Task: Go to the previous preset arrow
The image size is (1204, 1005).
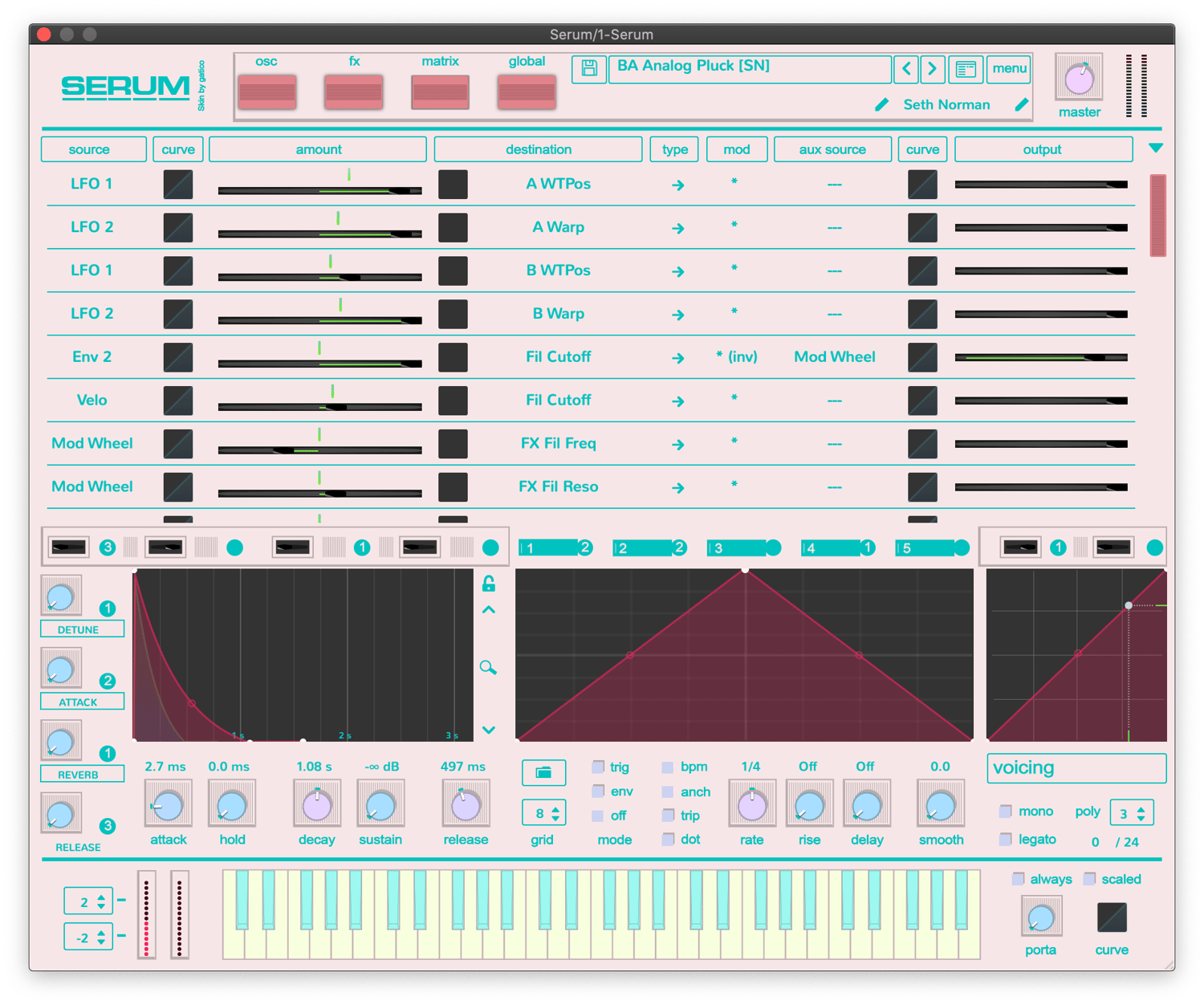Action: (906, 69)
